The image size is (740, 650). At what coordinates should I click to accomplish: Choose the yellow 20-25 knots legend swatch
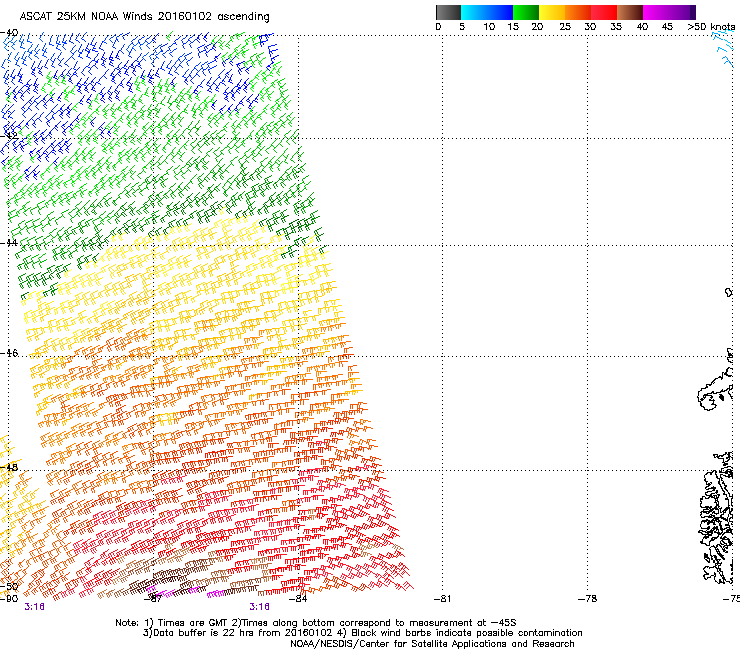[552, 12]
